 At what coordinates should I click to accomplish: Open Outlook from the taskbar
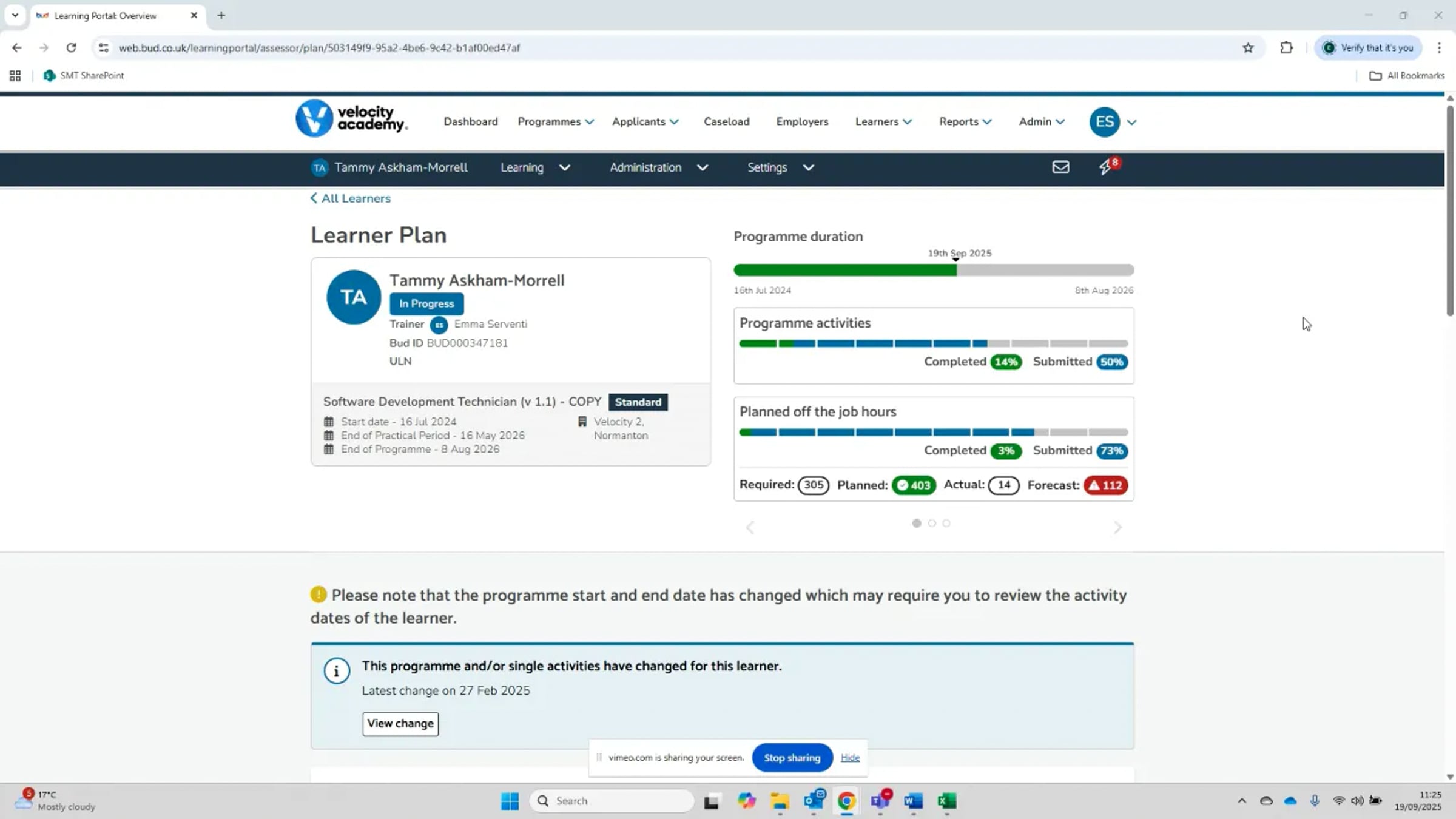click(x=814, y=801)
